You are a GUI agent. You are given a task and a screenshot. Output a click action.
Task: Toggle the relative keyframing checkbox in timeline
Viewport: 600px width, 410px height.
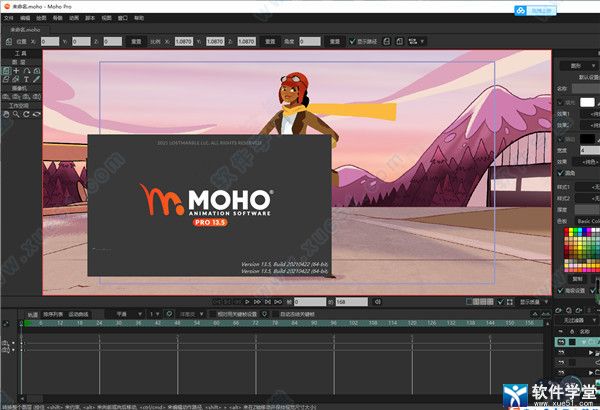click(213, 314)
